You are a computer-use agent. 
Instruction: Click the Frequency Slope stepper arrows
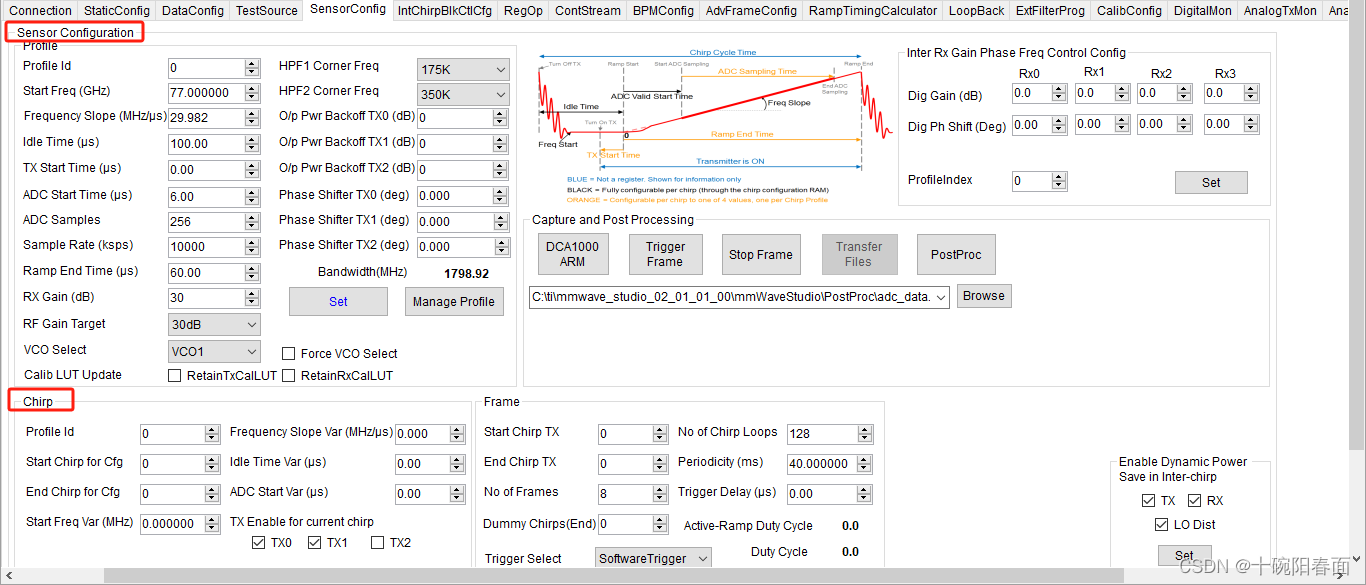(x=252, y=118)
